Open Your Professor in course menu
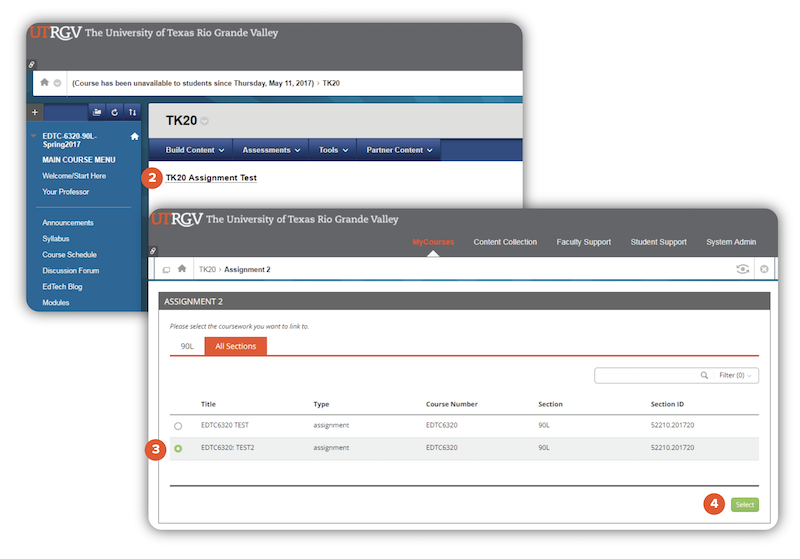 [x=65, y=192]
